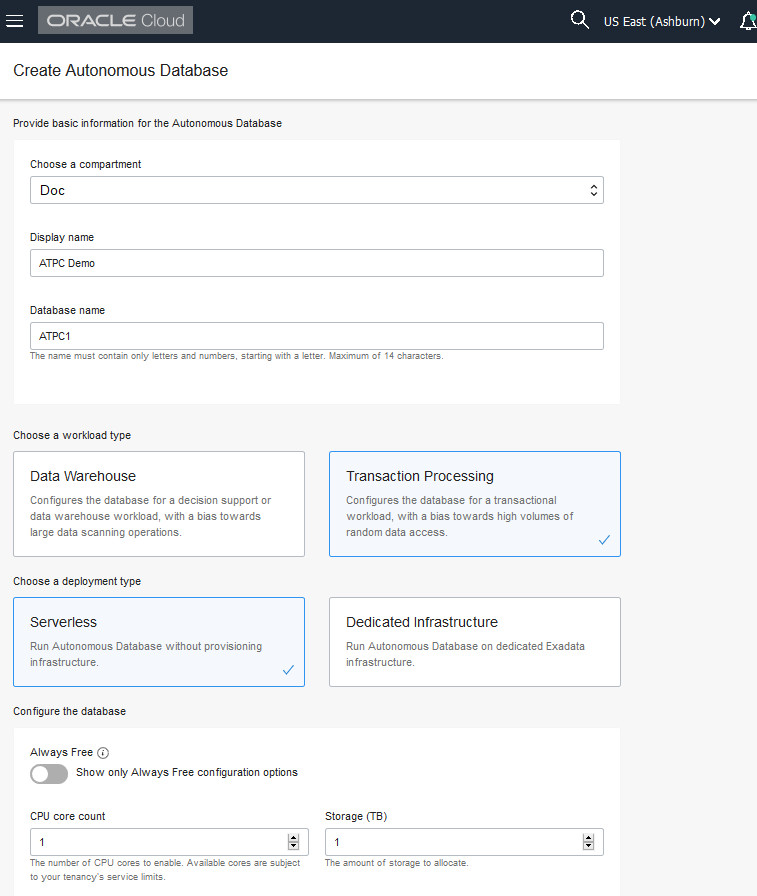Viewport: 757px width, 896px height.
Task: Click 'Provide basic information for the Autonomous Database'
Action: pyautogui.click(x=147, y=123)
